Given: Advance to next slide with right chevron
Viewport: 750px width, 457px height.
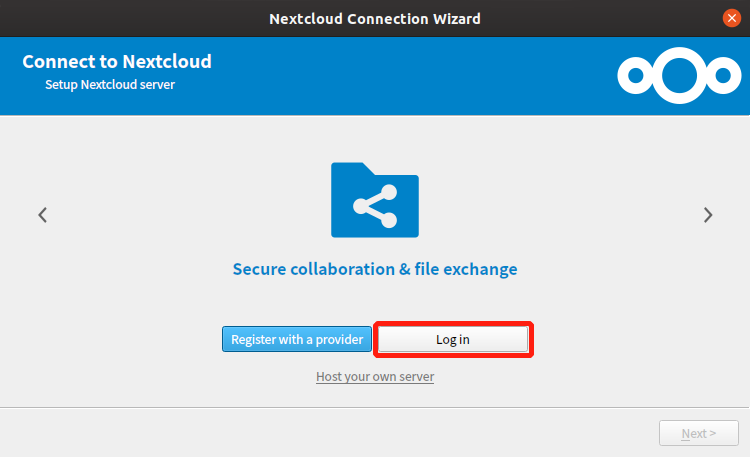Looking at the screenshot, I should [708, 215].
